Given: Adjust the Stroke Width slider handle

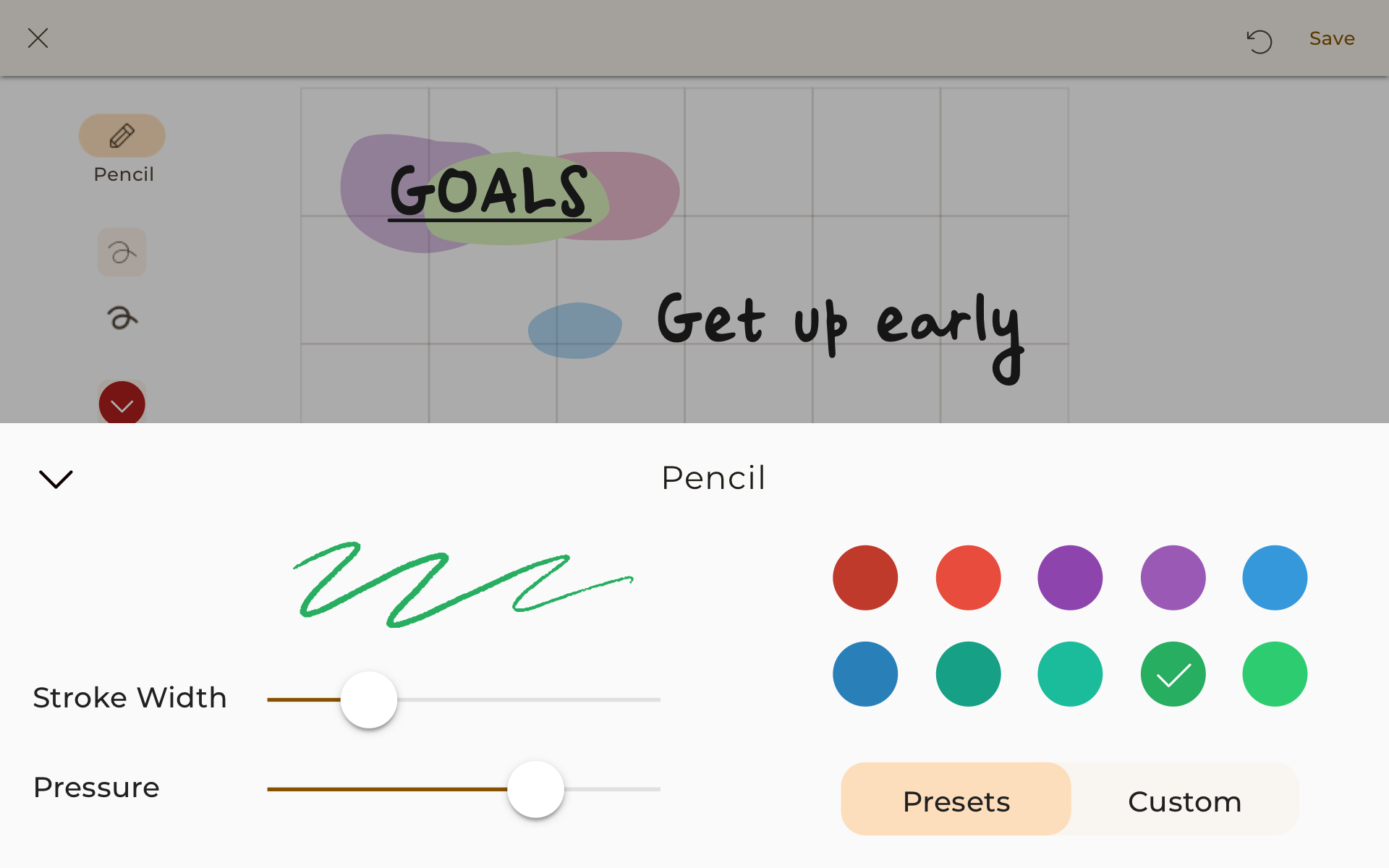Looking at the screenshot, I should [x=368, y=699].
